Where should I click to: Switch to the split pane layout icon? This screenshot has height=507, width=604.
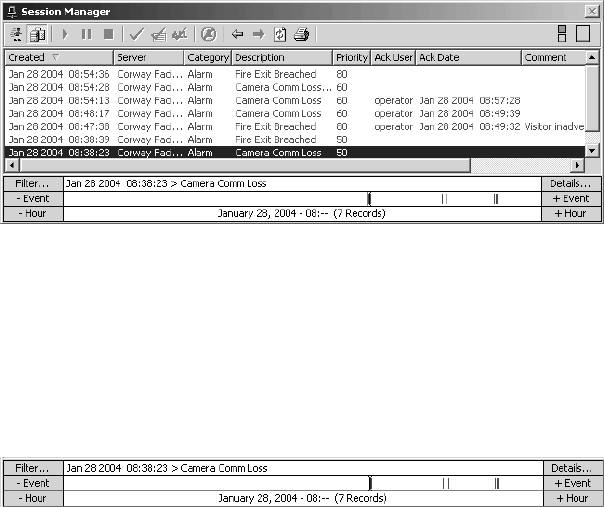pyautogui.click(x=562, y=34)
